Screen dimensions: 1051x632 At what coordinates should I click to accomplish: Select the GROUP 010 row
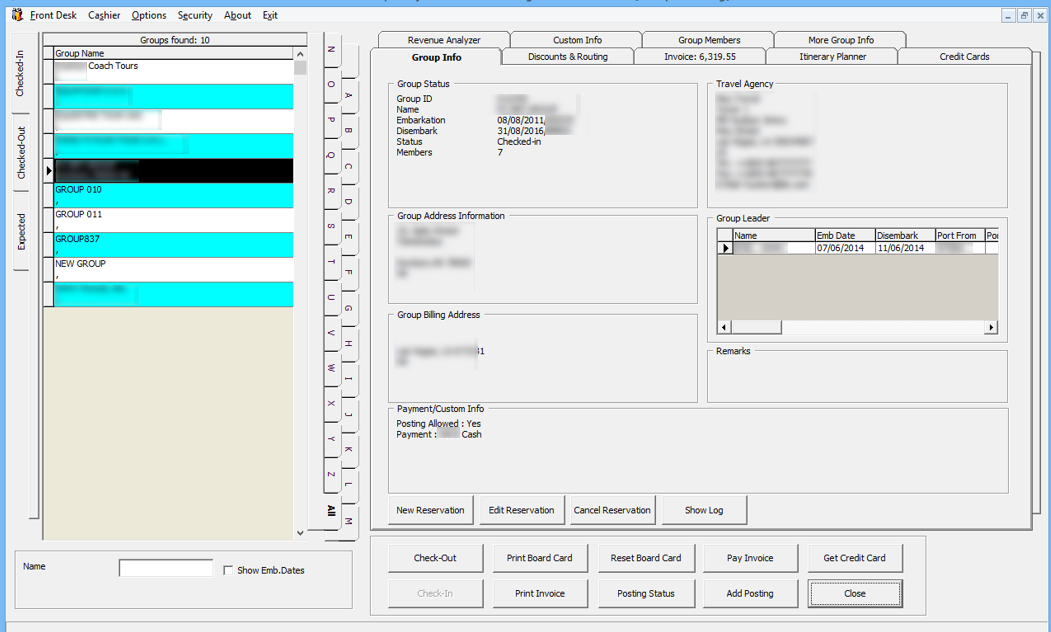(173, 195)
